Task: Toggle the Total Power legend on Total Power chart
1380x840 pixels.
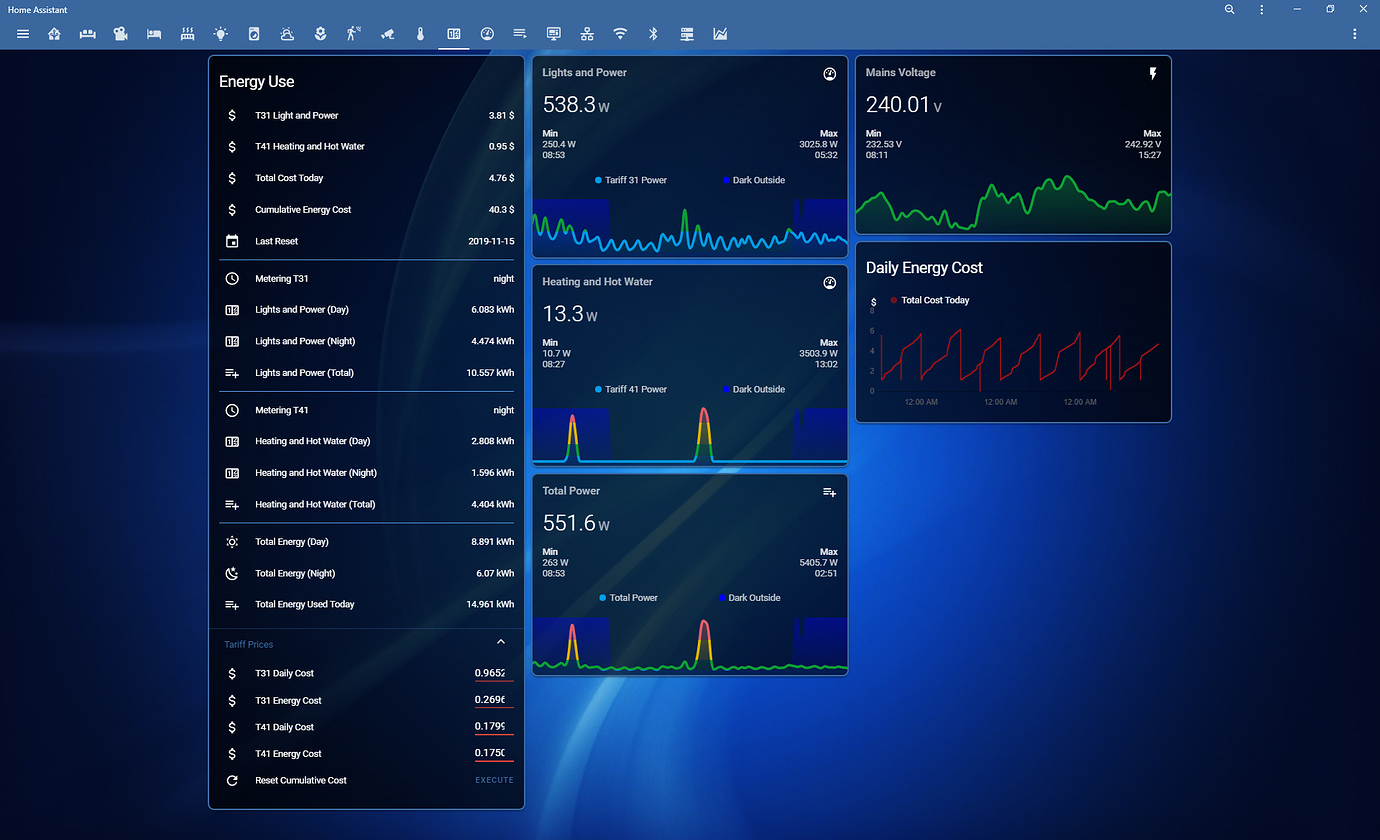Action: pyautogui.click(x=628, y=597)
